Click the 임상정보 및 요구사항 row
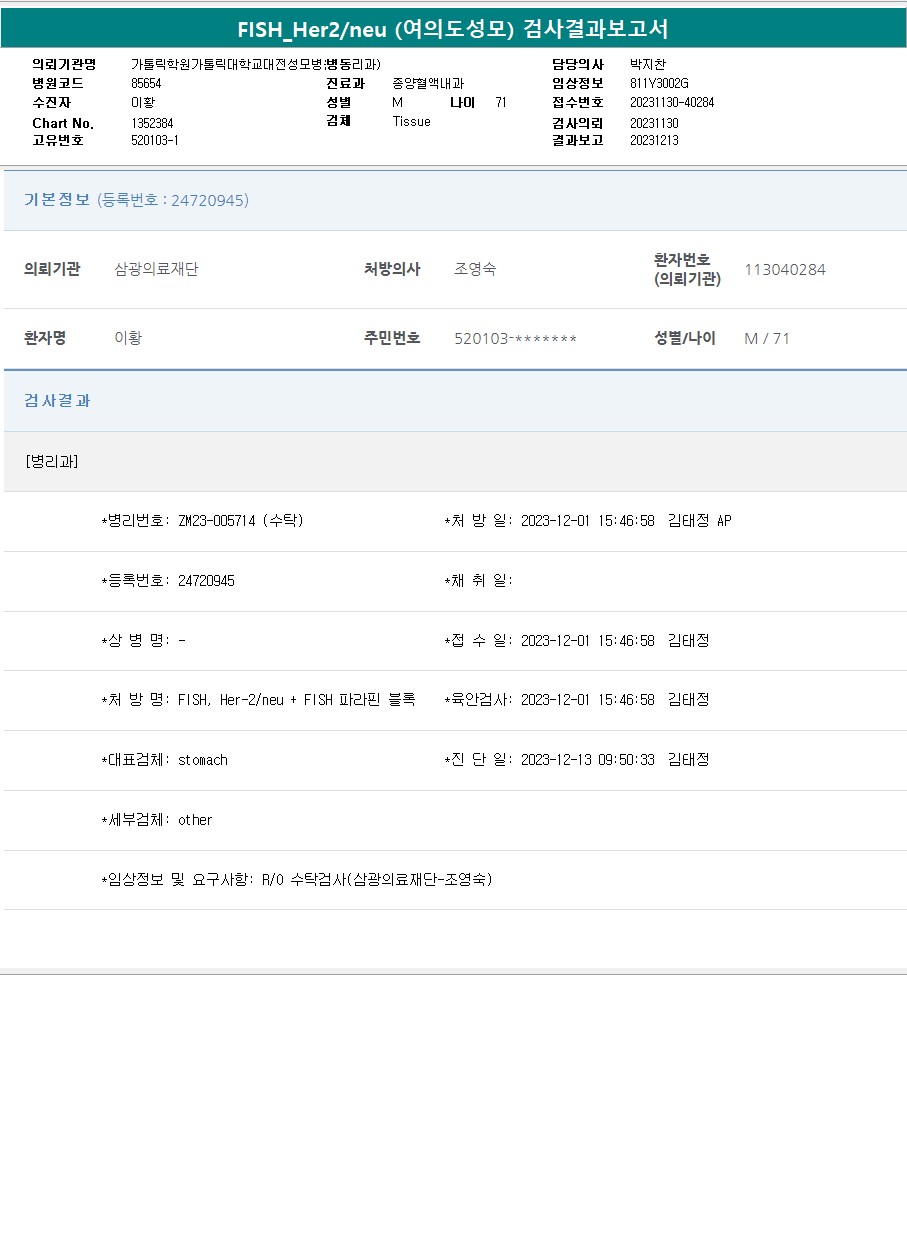 297,880
